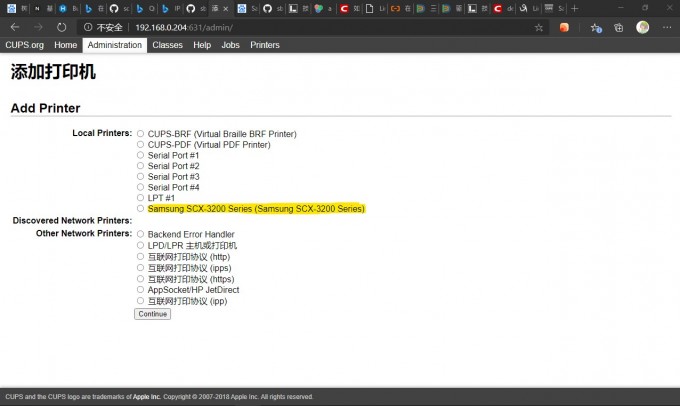
Task: Open the Collections icon in toolbar
Action: (619, 27)
